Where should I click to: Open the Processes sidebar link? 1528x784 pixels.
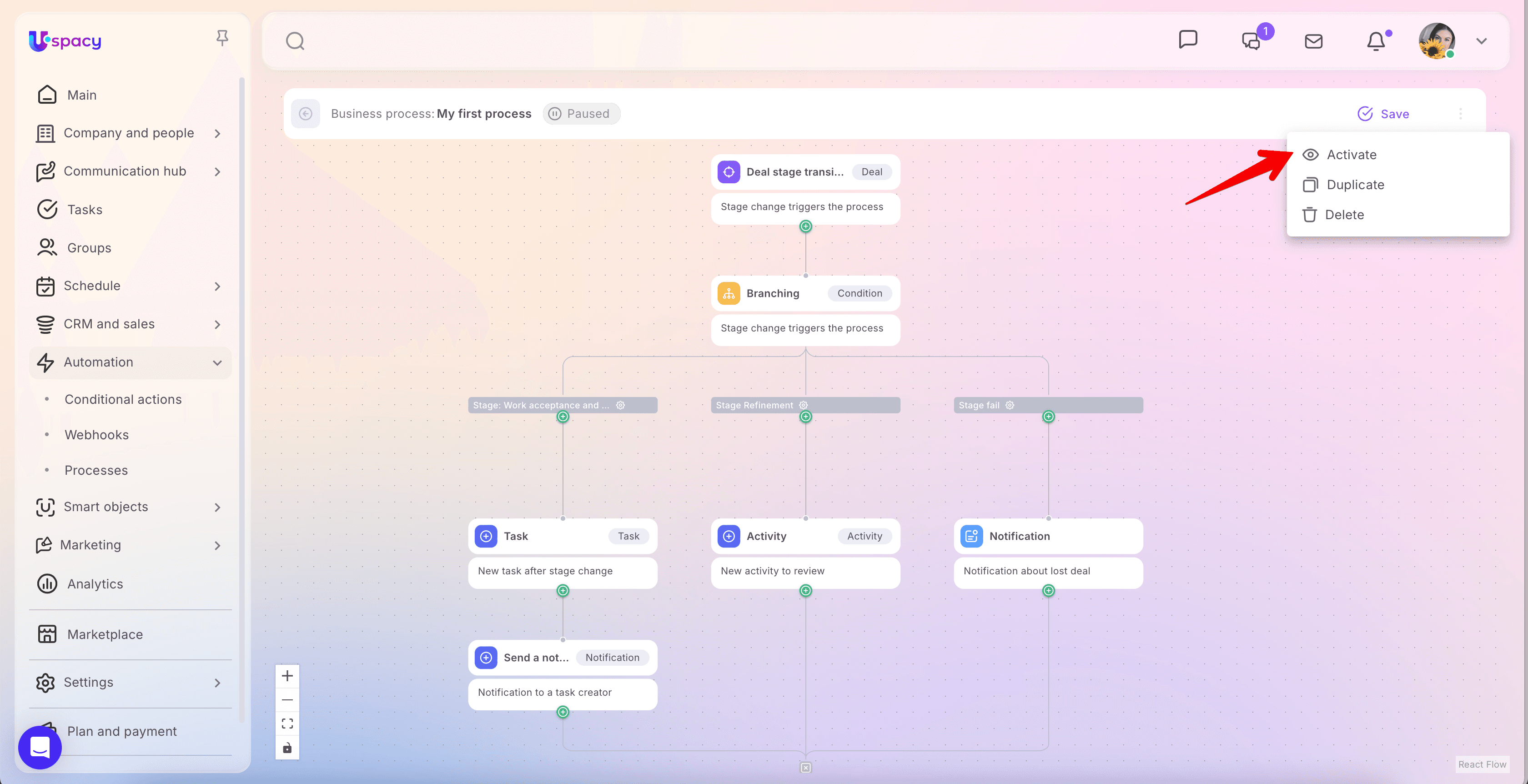[96, 470]
